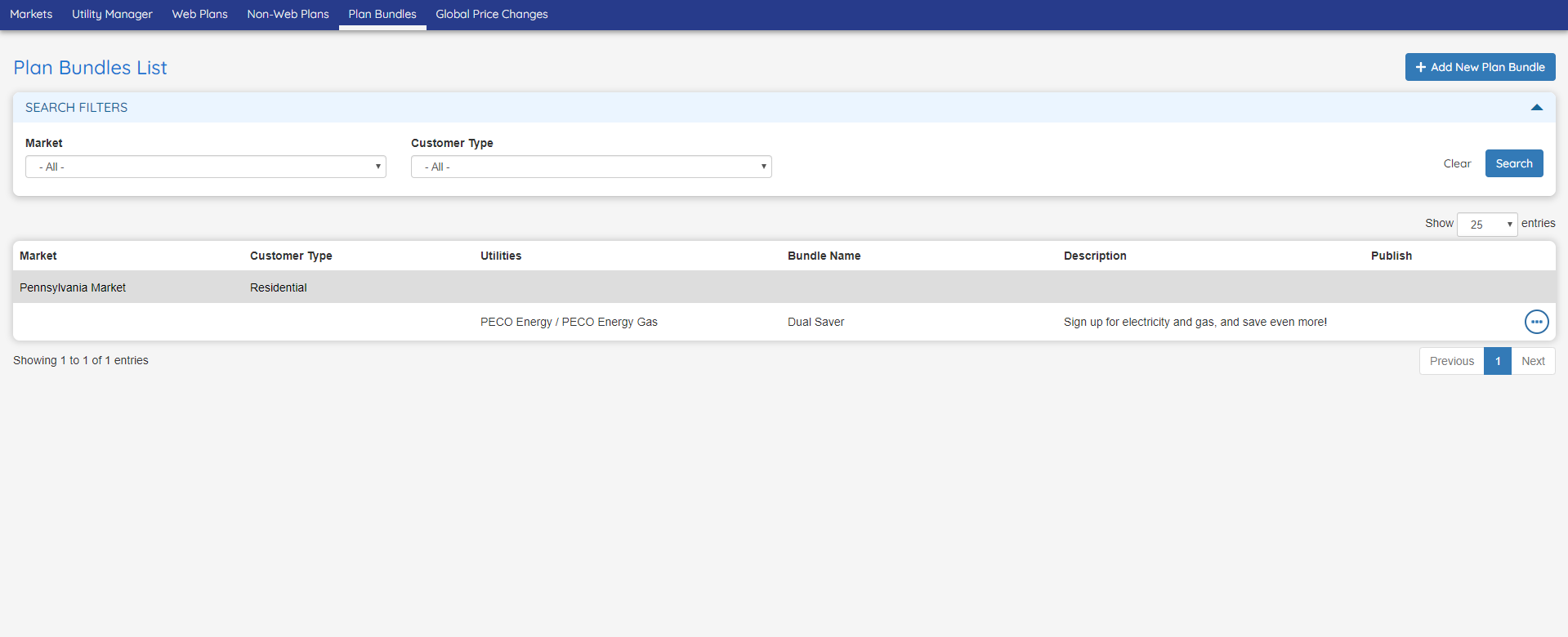Screen dimensions: 1568x637
Task: Click the PECO Energy / PECO Energy Gas cell
Action: 569,322
